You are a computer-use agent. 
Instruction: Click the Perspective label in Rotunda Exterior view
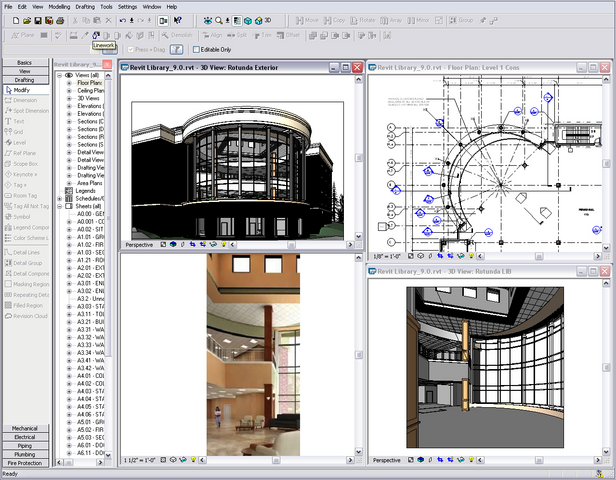pyautogui.click(x=139, y=245)
